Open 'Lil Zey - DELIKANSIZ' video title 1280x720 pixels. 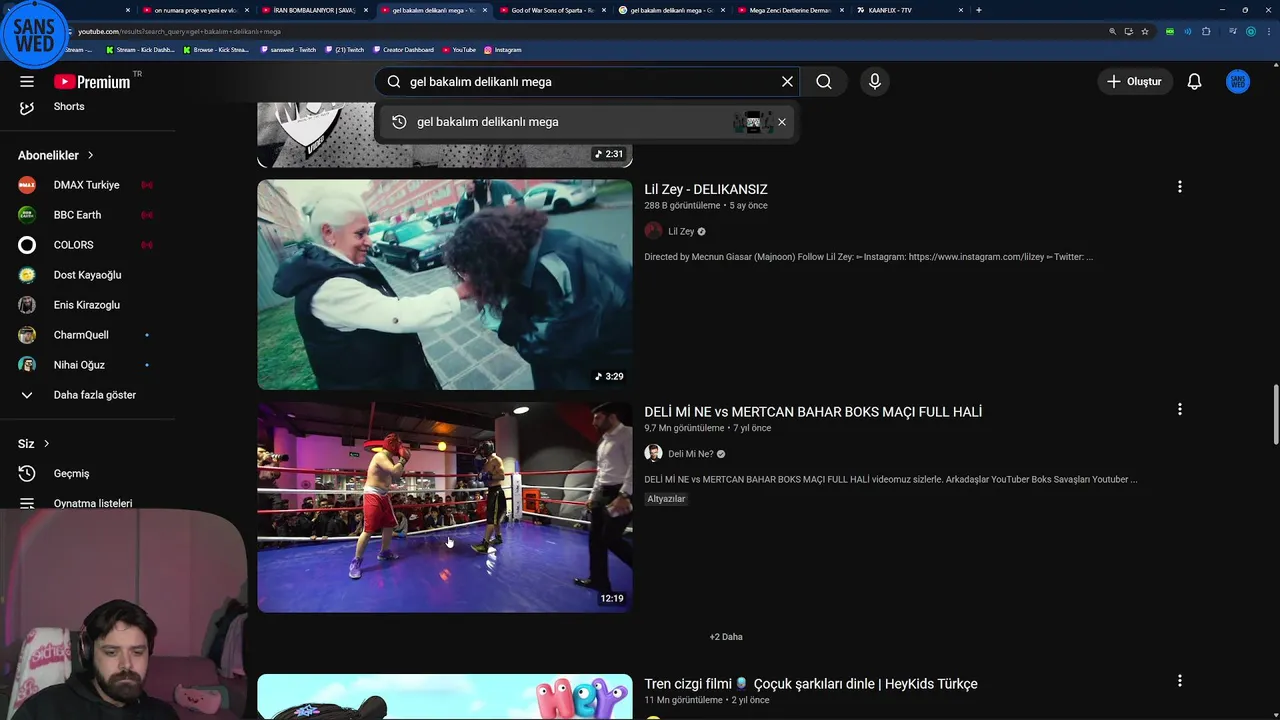tap(706, 189)
